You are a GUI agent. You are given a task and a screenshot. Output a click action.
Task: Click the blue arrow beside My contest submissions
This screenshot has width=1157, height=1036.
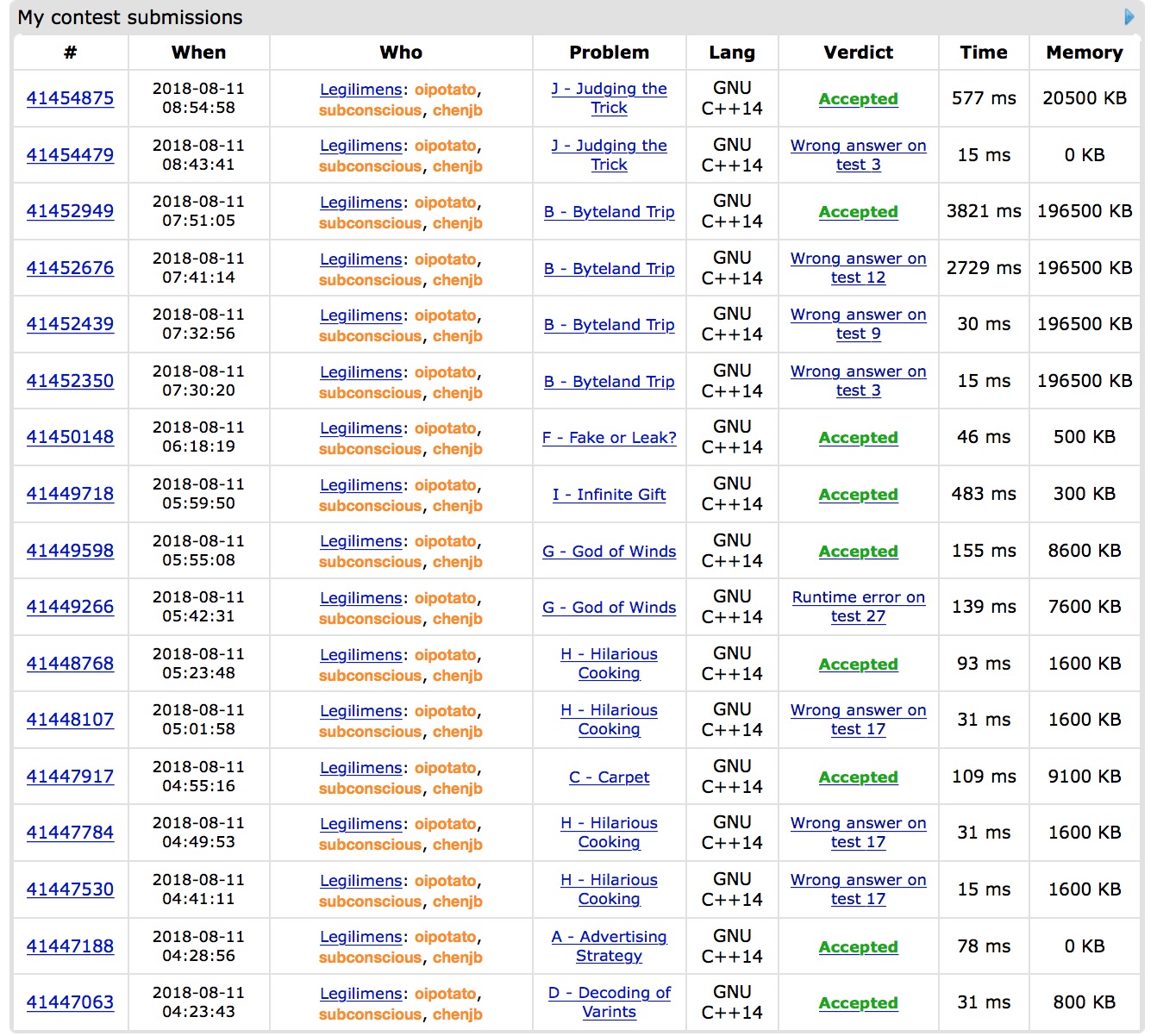pos(1129,17)
